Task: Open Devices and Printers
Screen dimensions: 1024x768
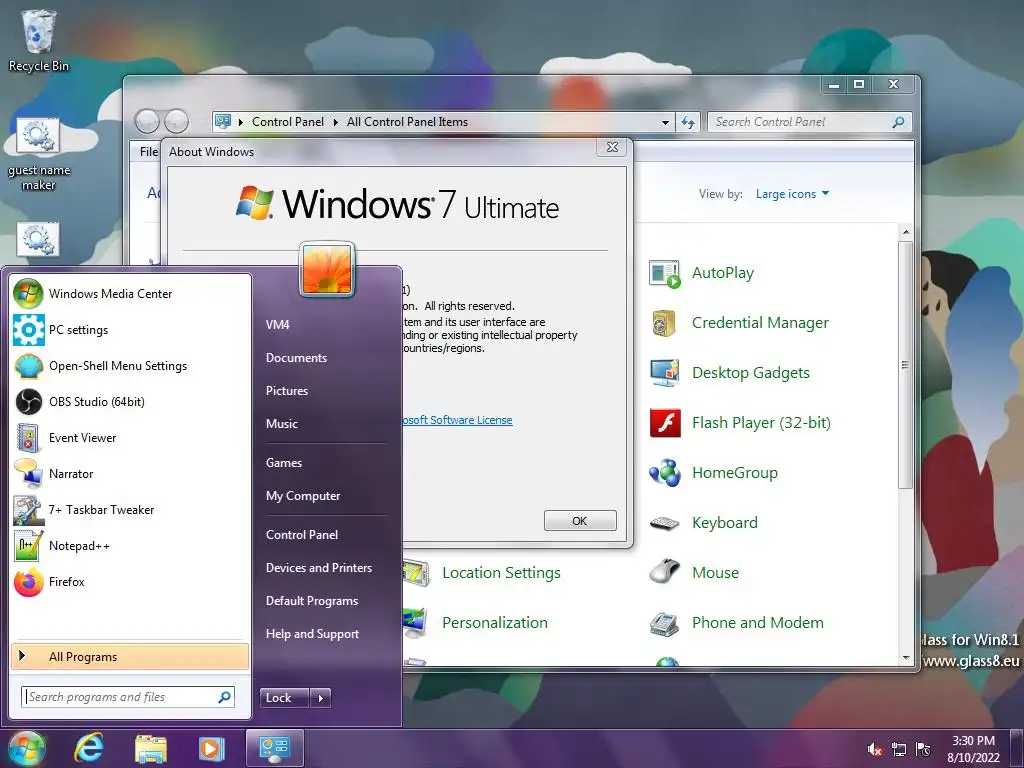Action: click(319, 568)
